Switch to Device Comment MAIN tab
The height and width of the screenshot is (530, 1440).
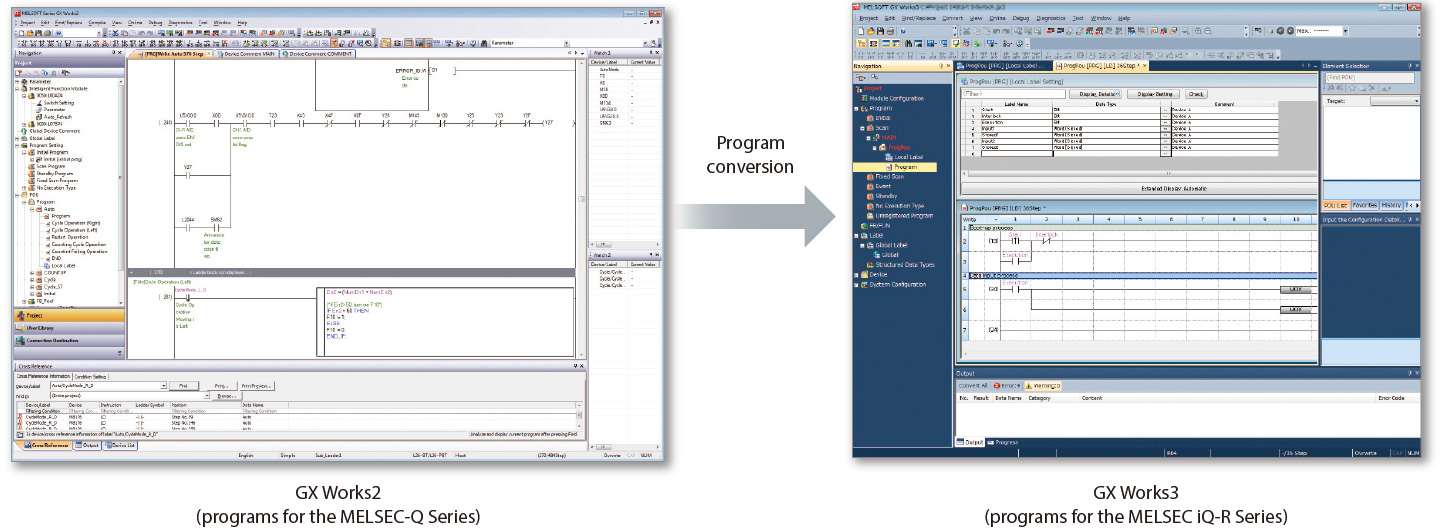point(247,54)
